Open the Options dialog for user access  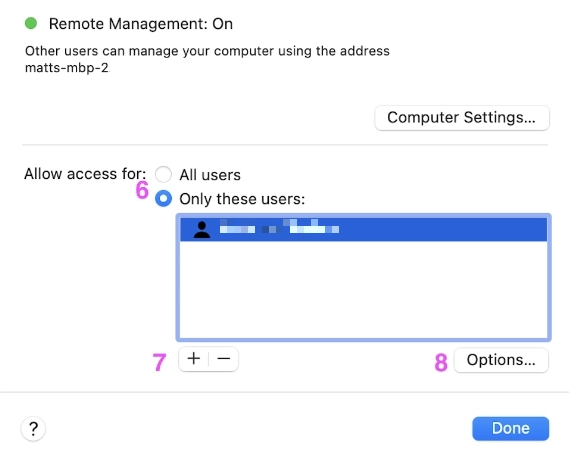tap(501, 360)
